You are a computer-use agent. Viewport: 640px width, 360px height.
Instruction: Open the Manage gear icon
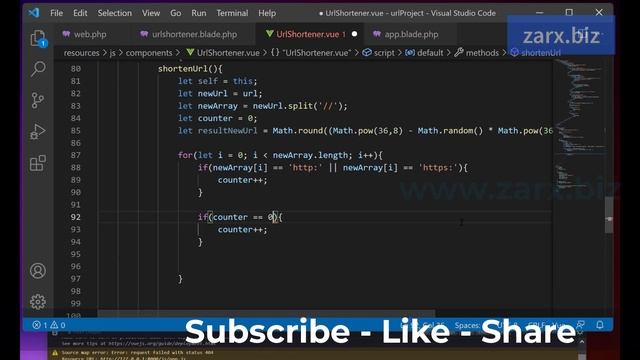tap(38, 302)
